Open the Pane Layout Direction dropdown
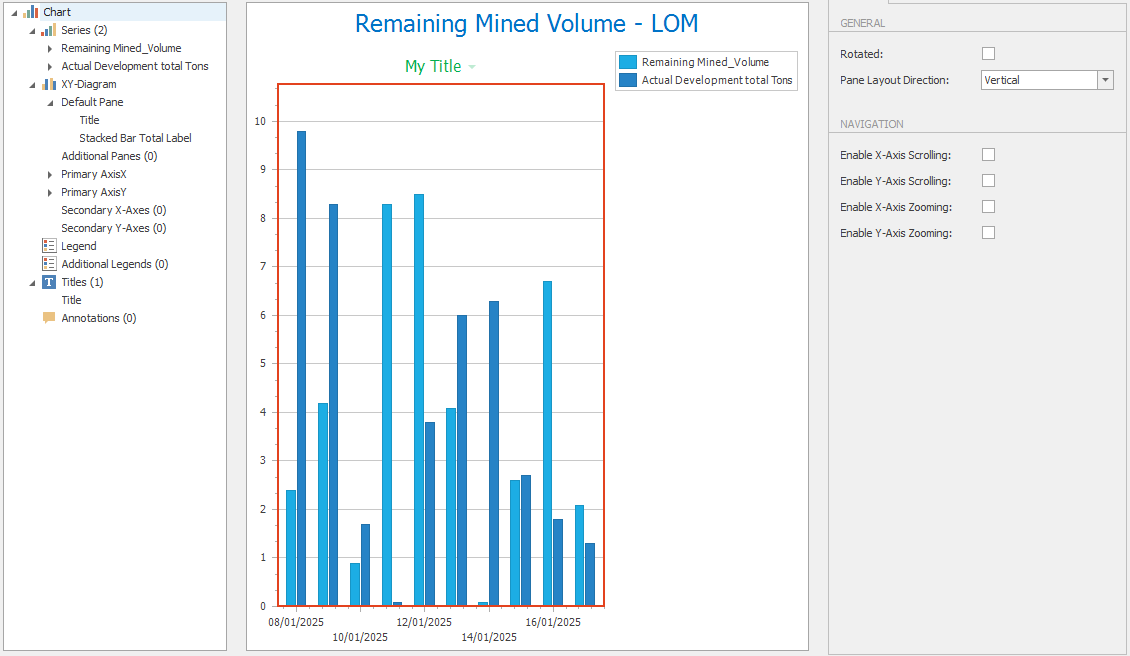Screen dimensions: 1130x656 1105,80
